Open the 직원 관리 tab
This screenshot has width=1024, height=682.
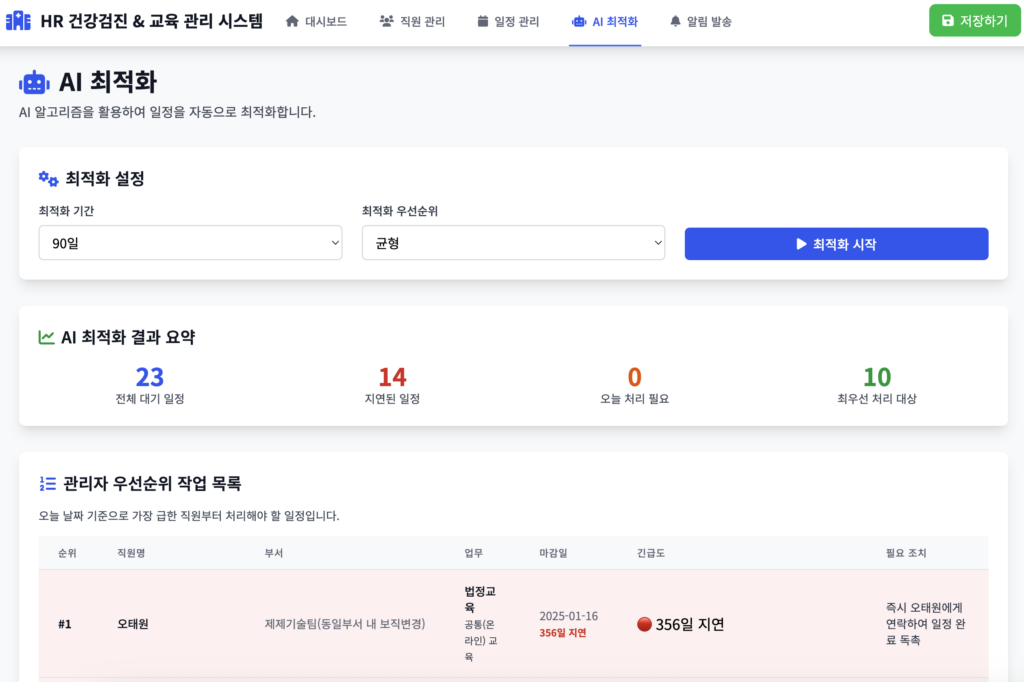[x=412, y=21]
